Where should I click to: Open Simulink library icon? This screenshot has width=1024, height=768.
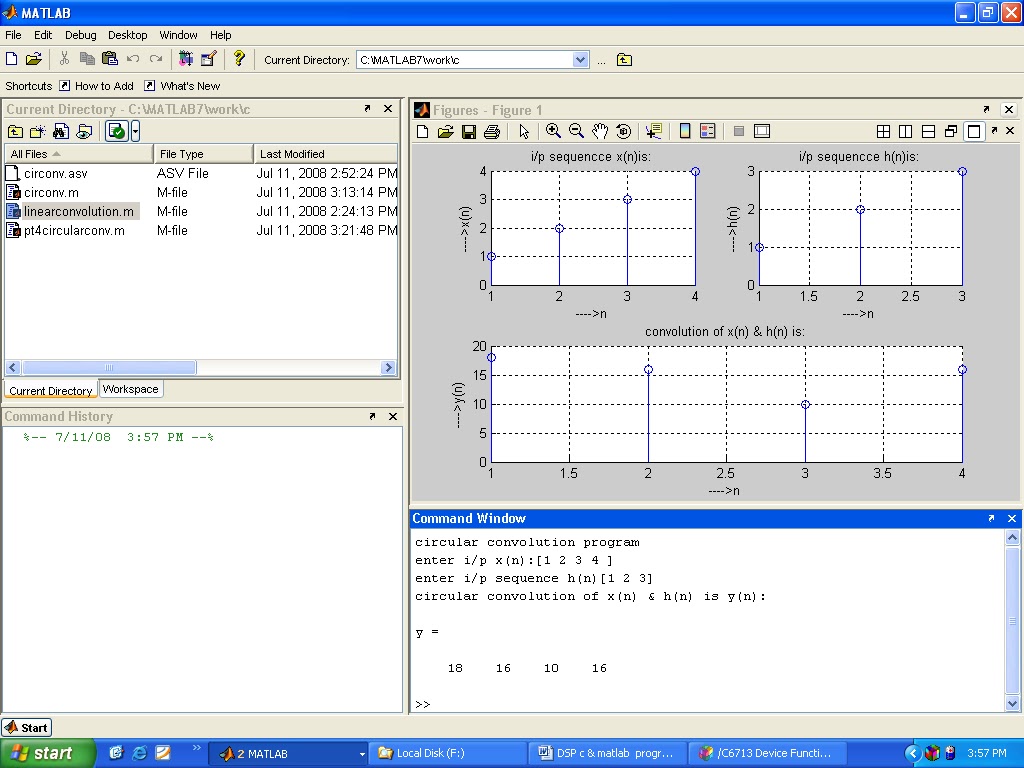click(186, 59)
